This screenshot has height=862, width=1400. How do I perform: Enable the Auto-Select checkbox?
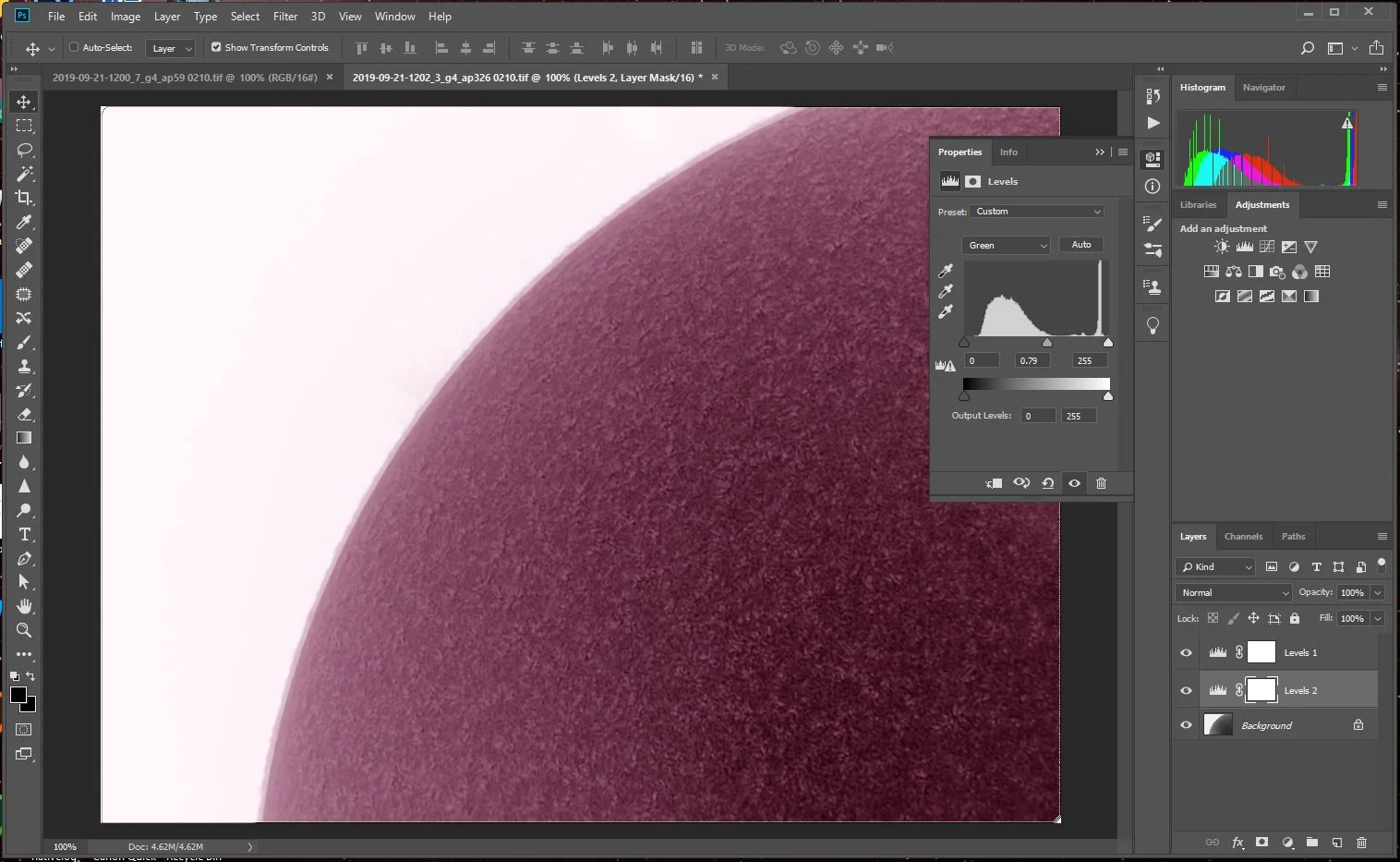(75, 47)
